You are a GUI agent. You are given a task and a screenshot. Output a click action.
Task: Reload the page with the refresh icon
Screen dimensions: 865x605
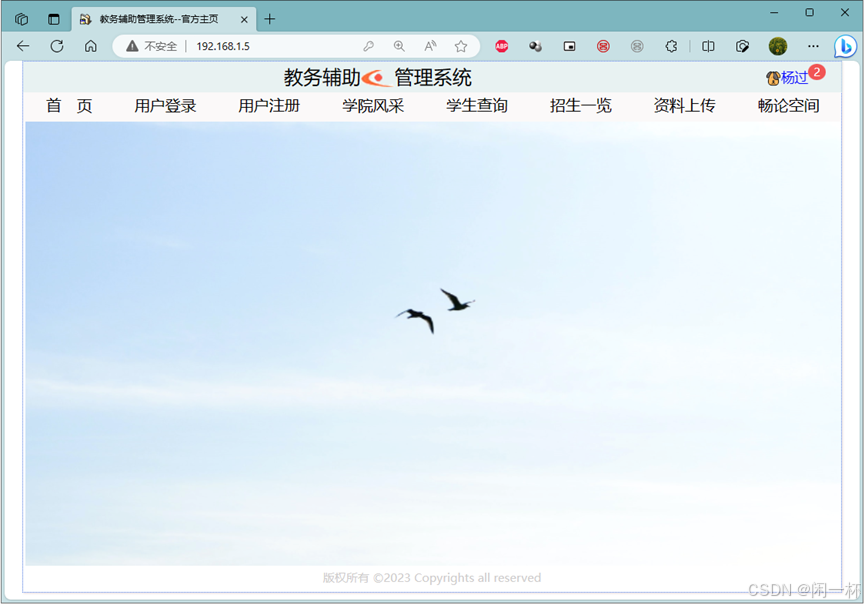[57, 46]
